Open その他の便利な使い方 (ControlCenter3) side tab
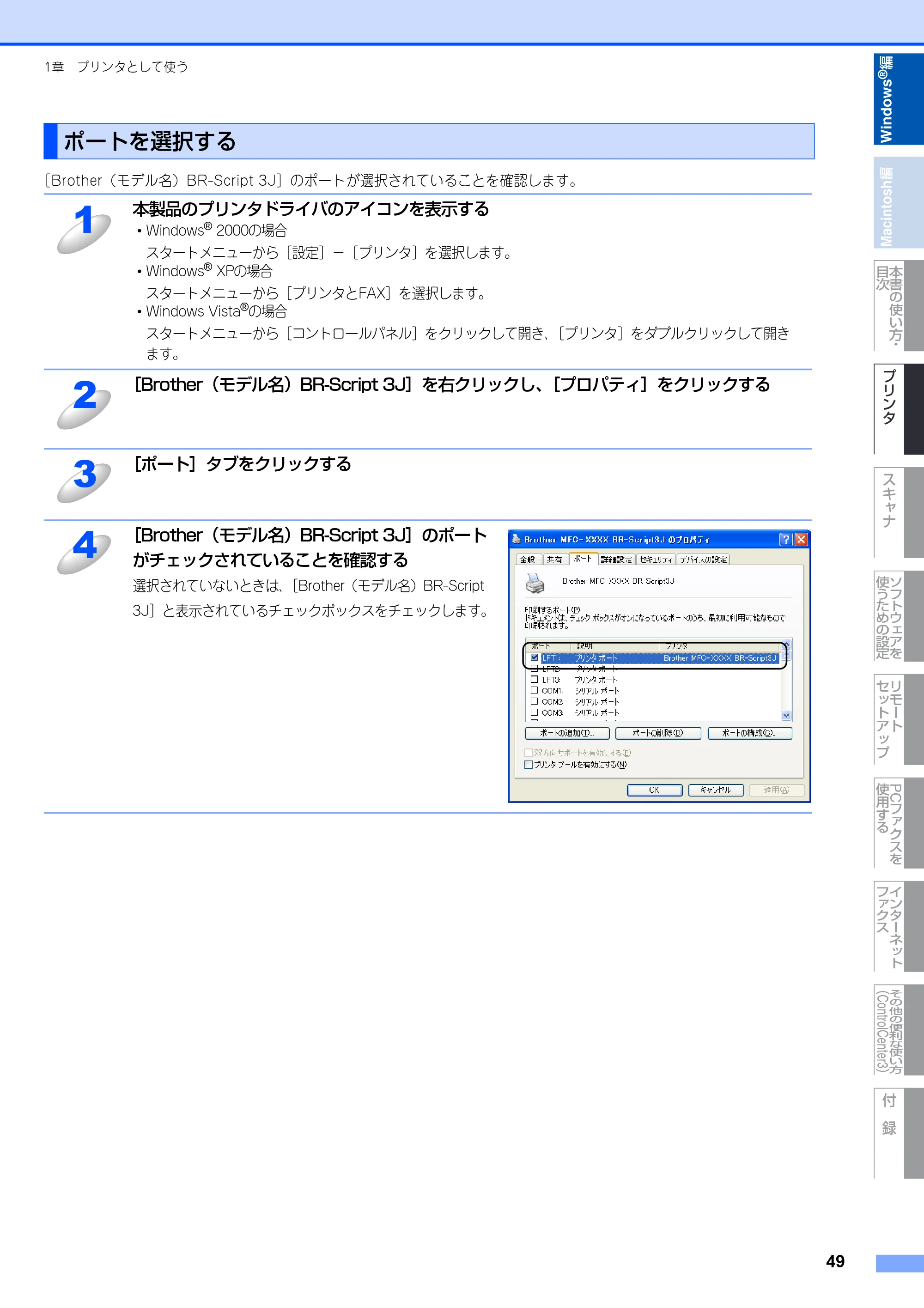The image size is (924, 1308). (899, 1029)
